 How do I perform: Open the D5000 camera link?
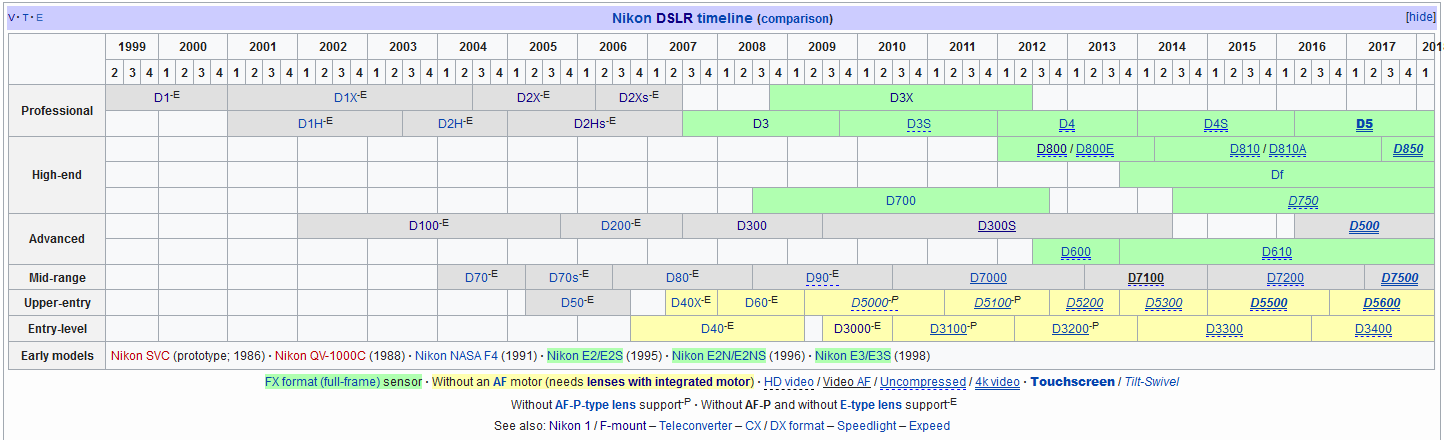(x=870, y=303)
